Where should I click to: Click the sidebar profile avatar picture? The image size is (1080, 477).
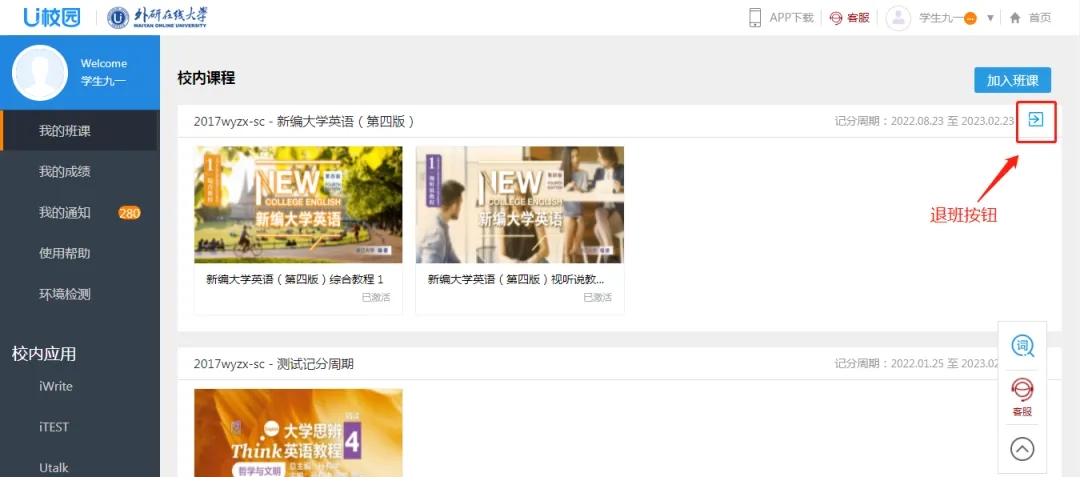click(40, 73)
